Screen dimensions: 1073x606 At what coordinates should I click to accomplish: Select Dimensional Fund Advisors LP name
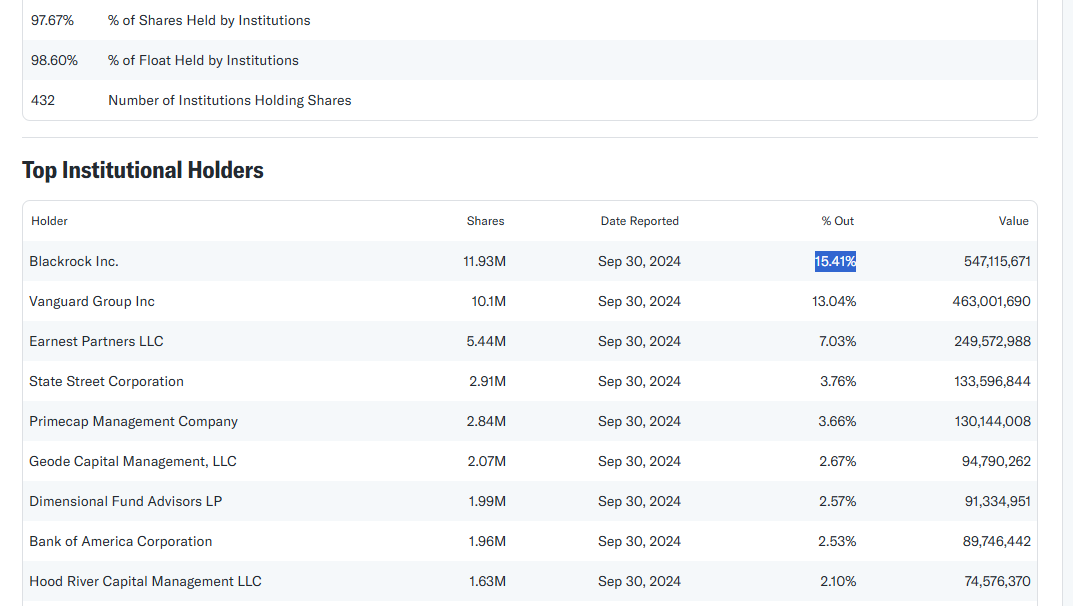[125, 501]
